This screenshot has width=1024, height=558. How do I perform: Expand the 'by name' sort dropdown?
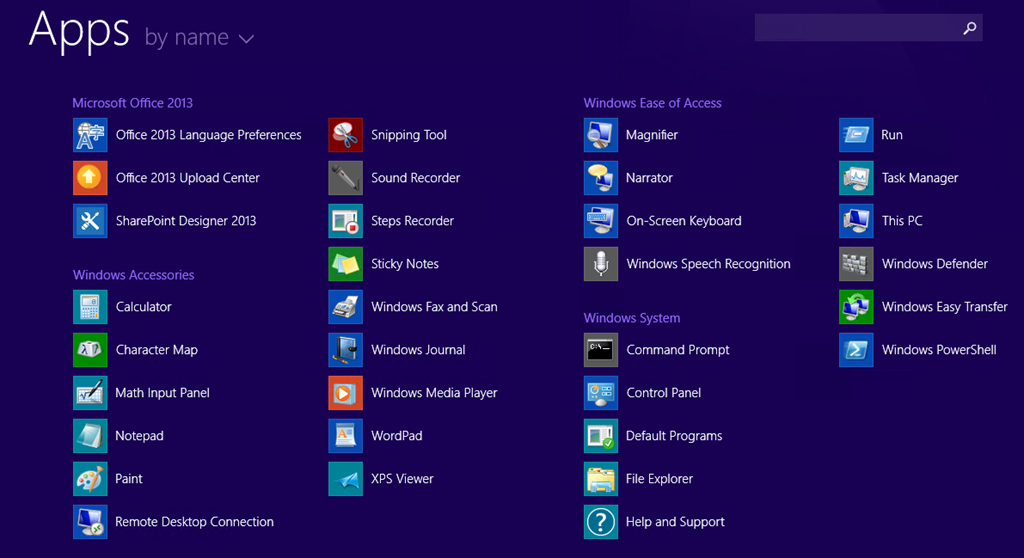(199, 37)
